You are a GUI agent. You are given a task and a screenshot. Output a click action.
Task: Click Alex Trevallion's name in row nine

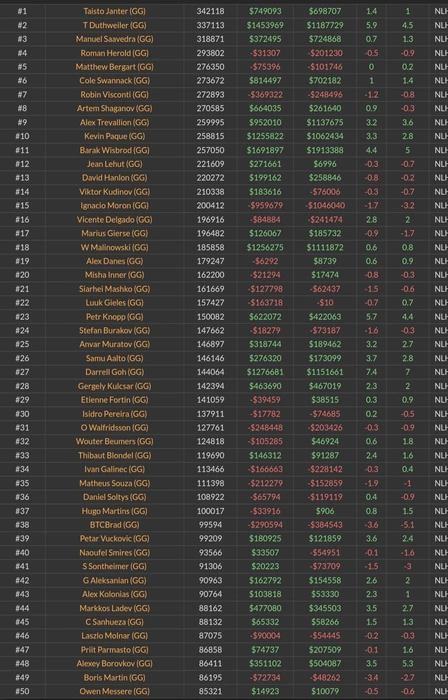point(114,122)
